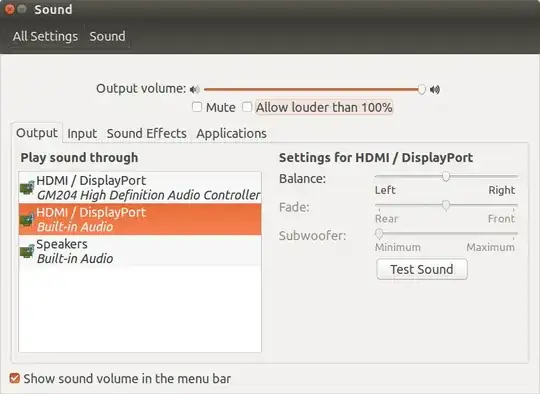Click the 'Left' balance label
The width and height of the screenshot is (540, 394).
click(x=385, y=190)
